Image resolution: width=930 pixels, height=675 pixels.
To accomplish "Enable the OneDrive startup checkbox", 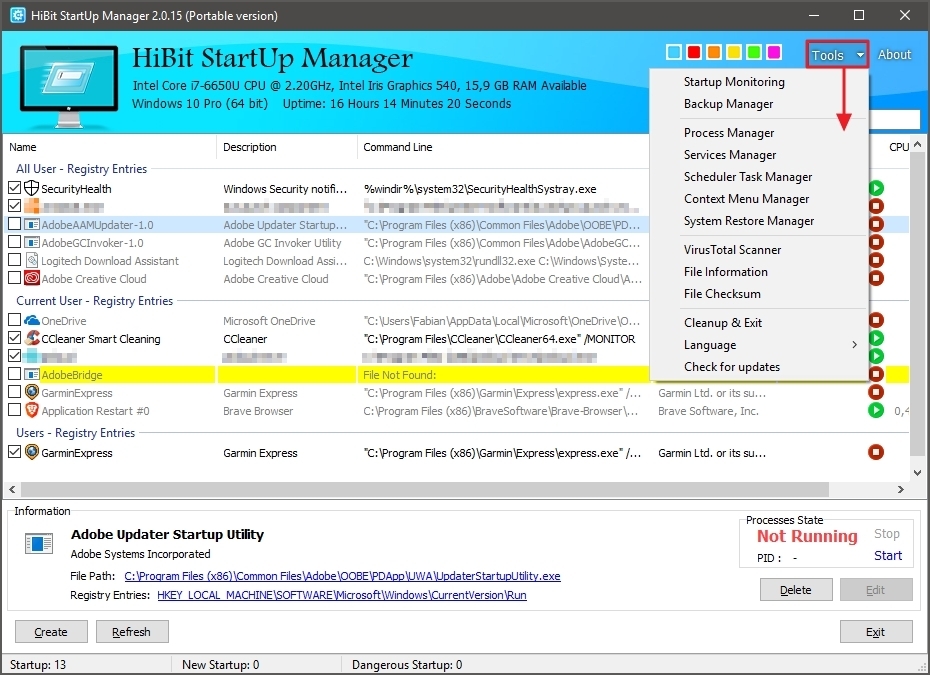I will (14, 320).
